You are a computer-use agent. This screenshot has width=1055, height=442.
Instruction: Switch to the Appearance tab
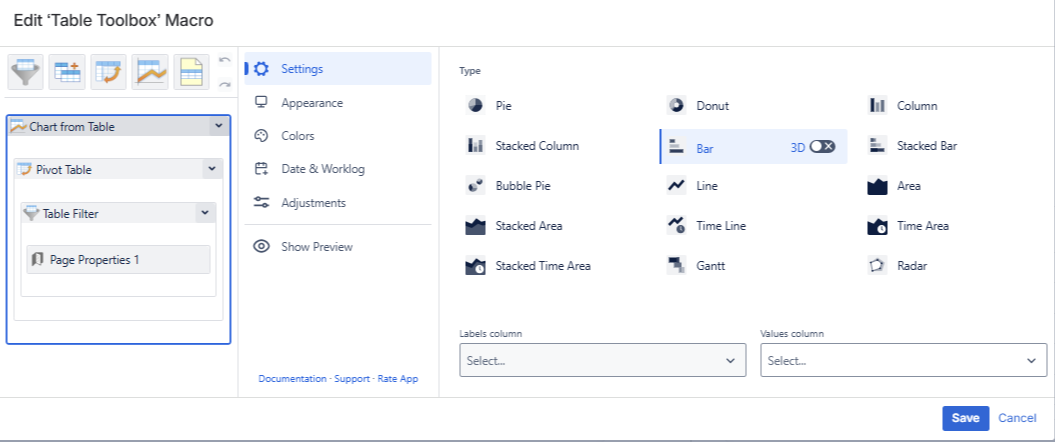coord(311,103)
